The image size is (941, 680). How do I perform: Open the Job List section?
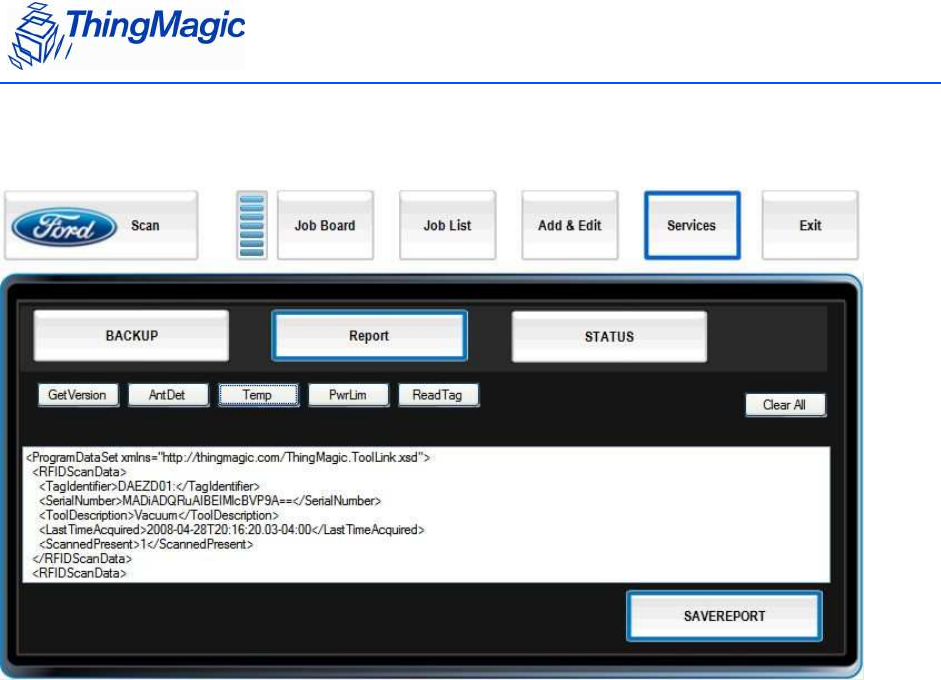tap(448, 226)
